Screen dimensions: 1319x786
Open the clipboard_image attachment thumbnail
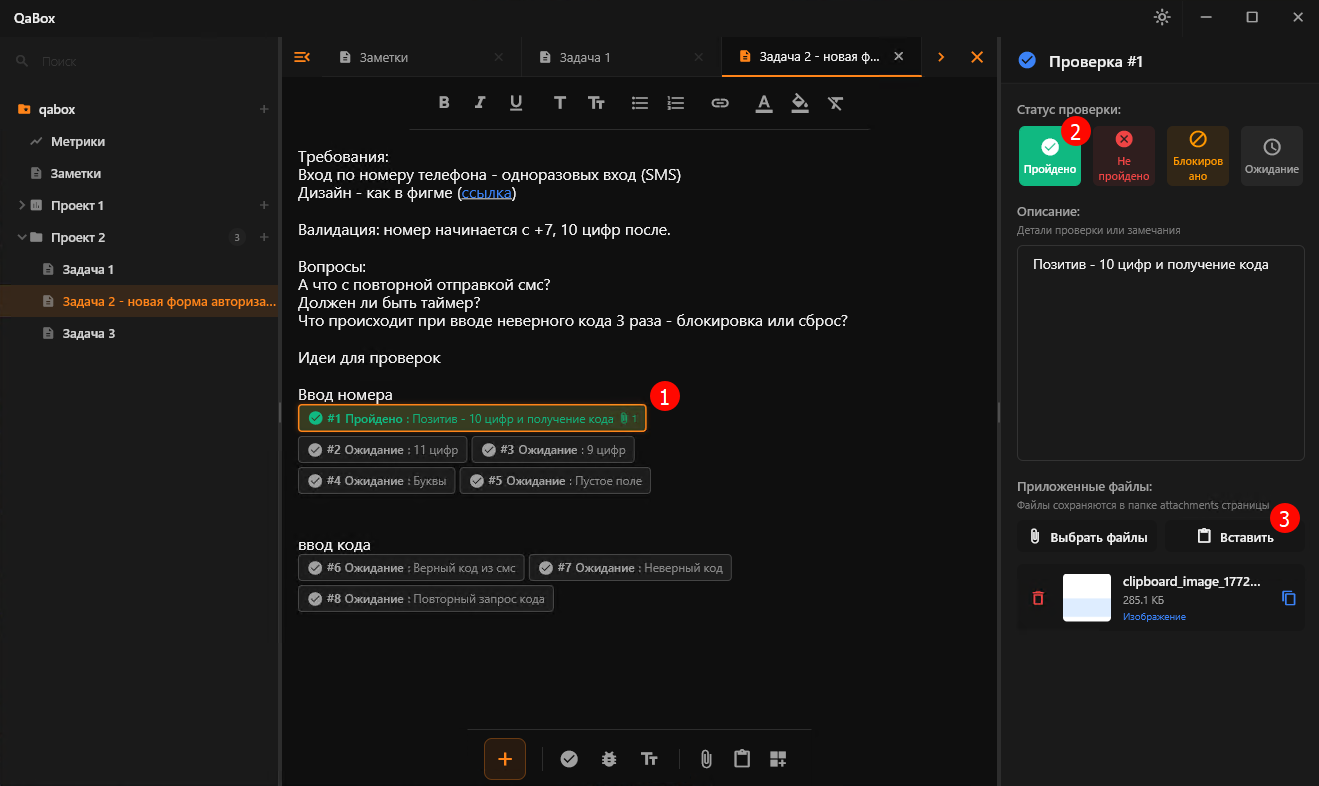tap(1087, 598)
